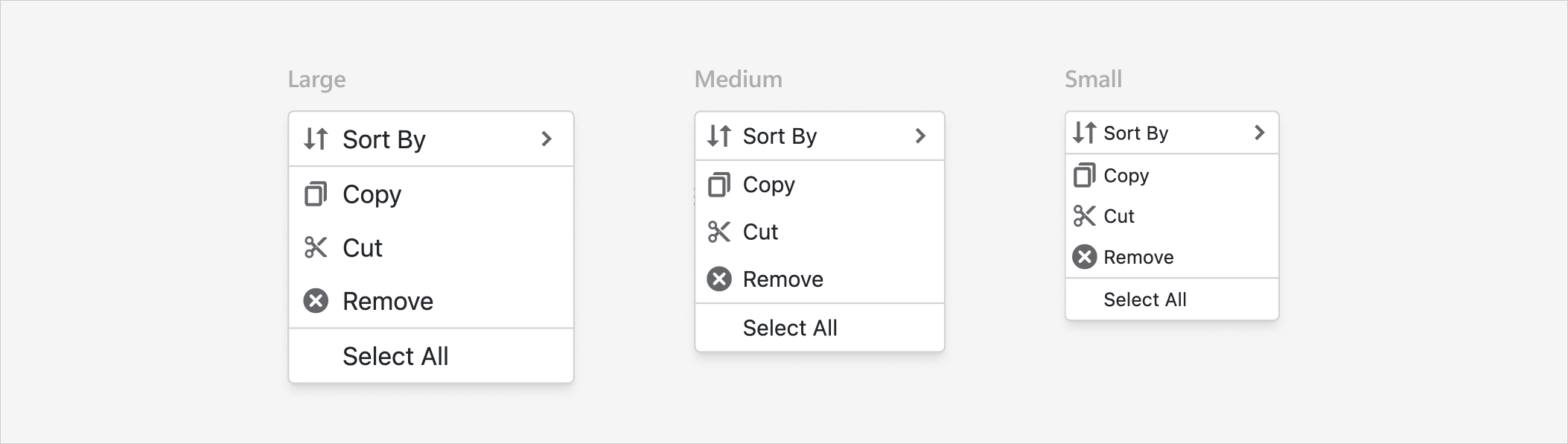Select the Copy icon in the Medium menu

click(x=719, y=185)
